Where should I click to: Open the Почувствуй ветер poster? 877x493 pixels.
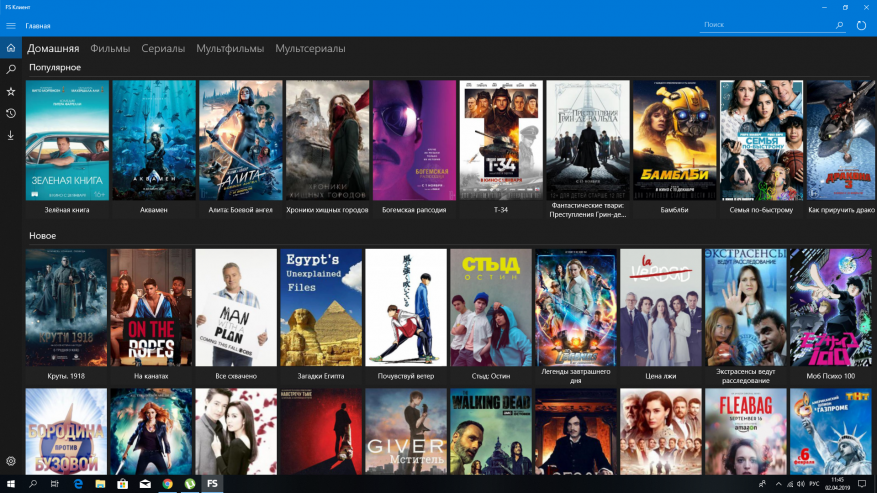click(x=406, y=307)
